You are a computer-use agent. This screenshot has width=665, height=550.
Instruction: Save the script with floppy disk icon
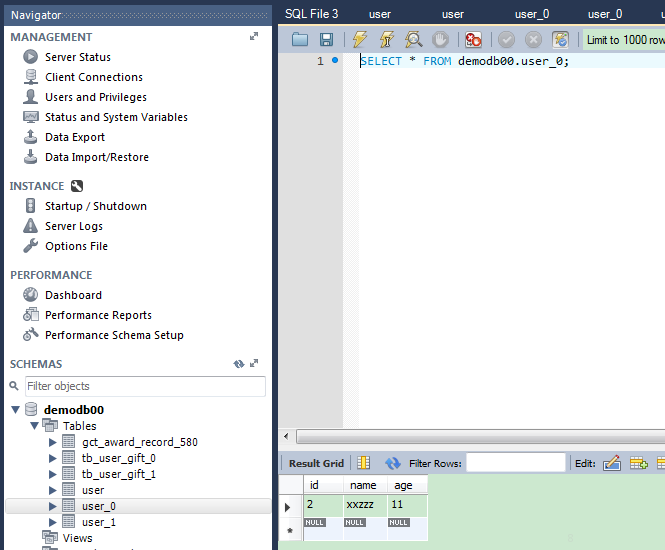[326, 39]
